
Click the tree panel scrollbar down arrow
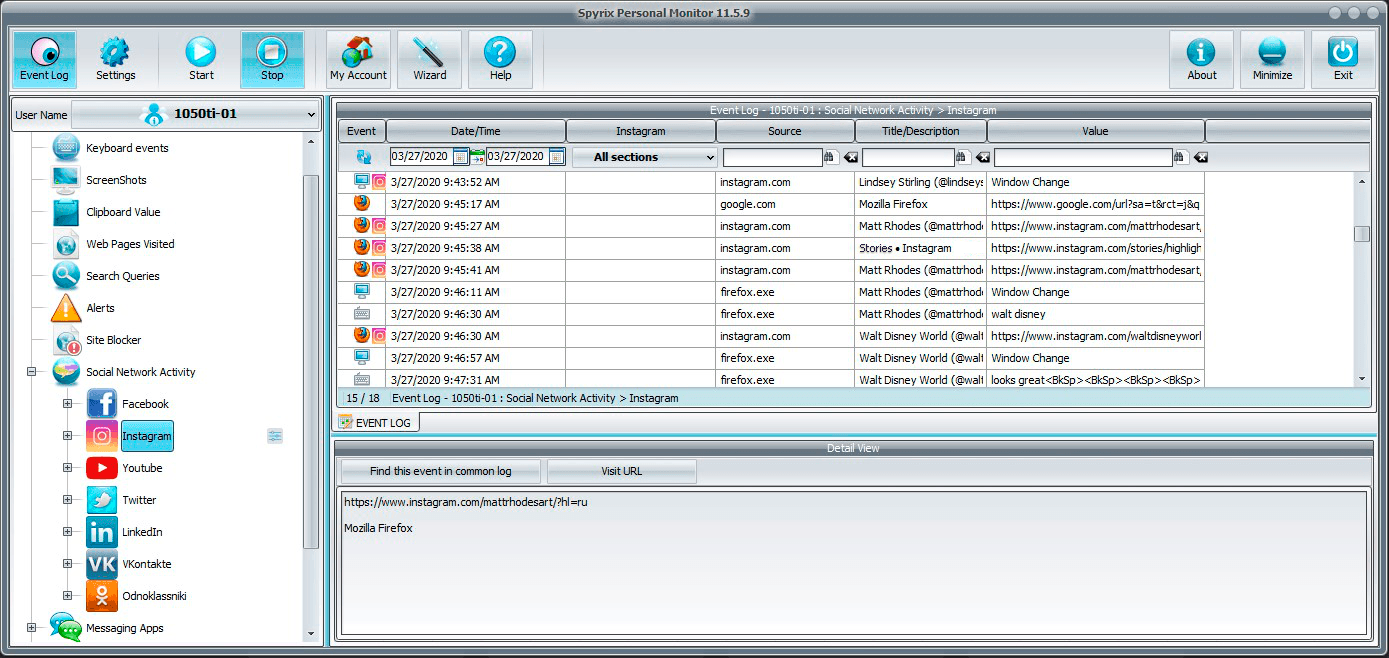[311, 634]
